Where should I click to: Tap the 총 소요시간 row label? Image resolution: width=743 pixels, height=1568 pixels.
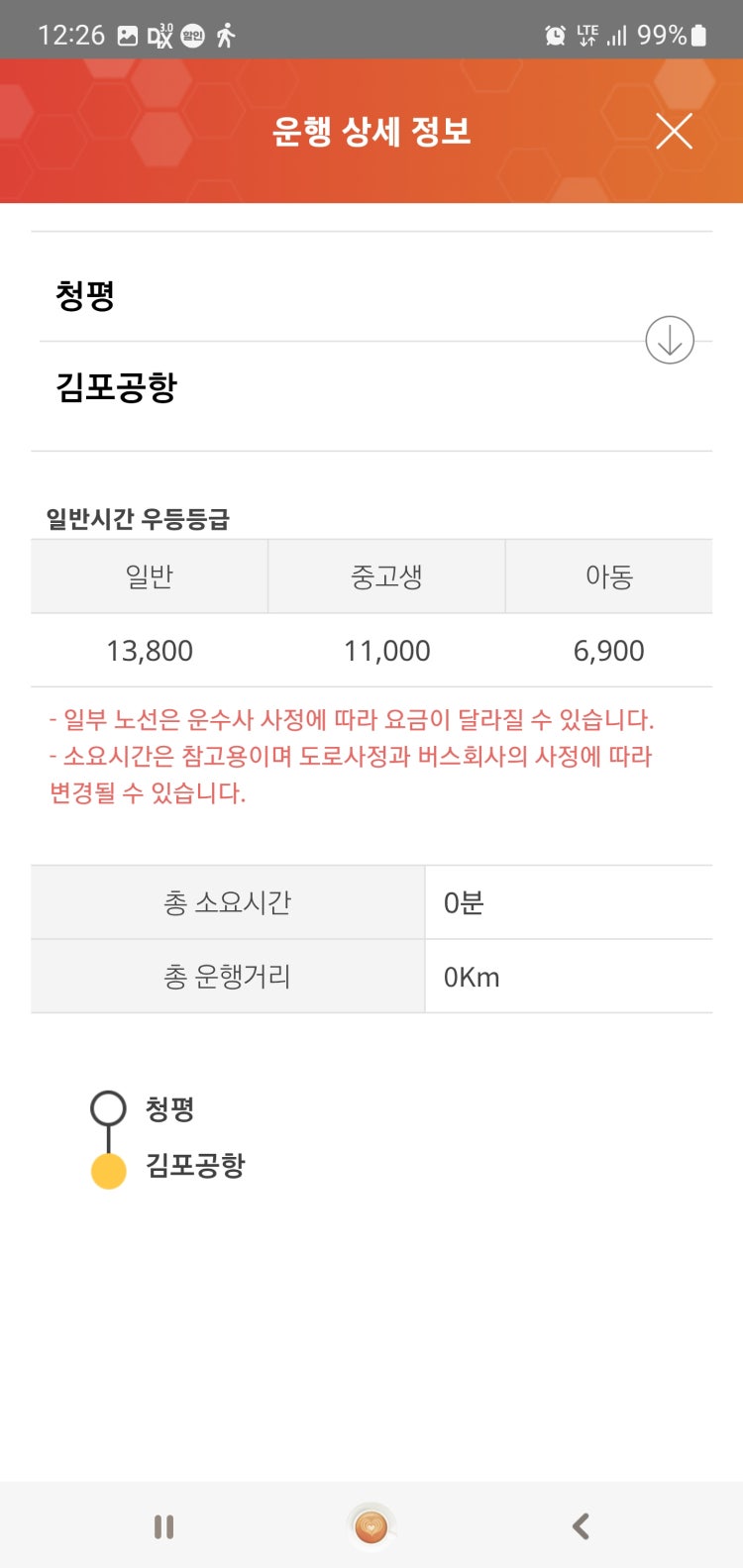click(x=228, y=902)
